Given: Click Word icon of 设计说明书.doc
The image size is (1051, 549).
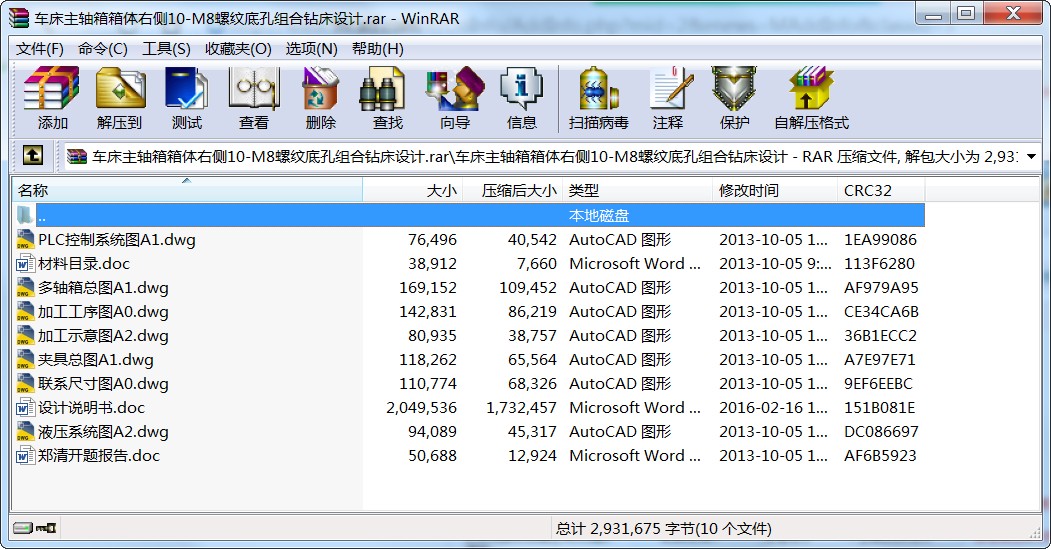Looking at the screenshot, I should [x=25, y=408].
